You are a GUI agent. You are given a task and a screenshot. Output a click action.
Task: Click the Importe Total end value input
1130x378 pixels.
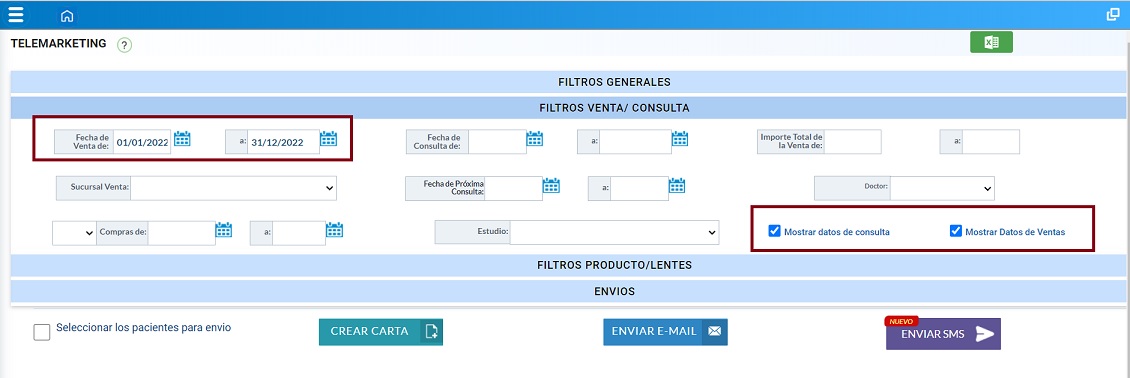pyautogui.click(x=991, y=142)
